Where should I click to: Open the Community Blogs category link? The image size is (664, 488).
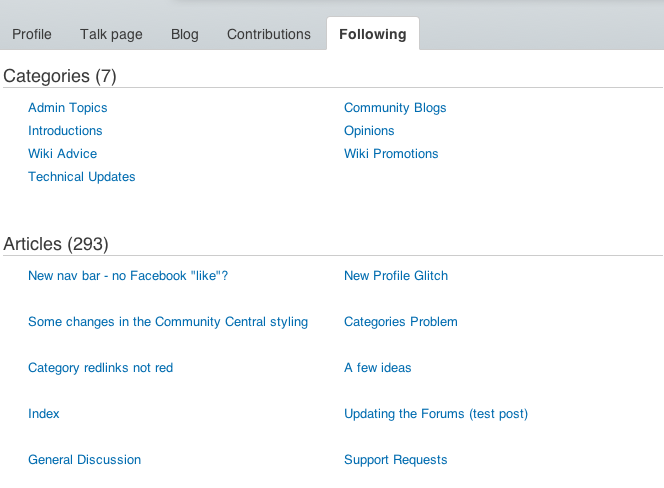pos(395,108)
